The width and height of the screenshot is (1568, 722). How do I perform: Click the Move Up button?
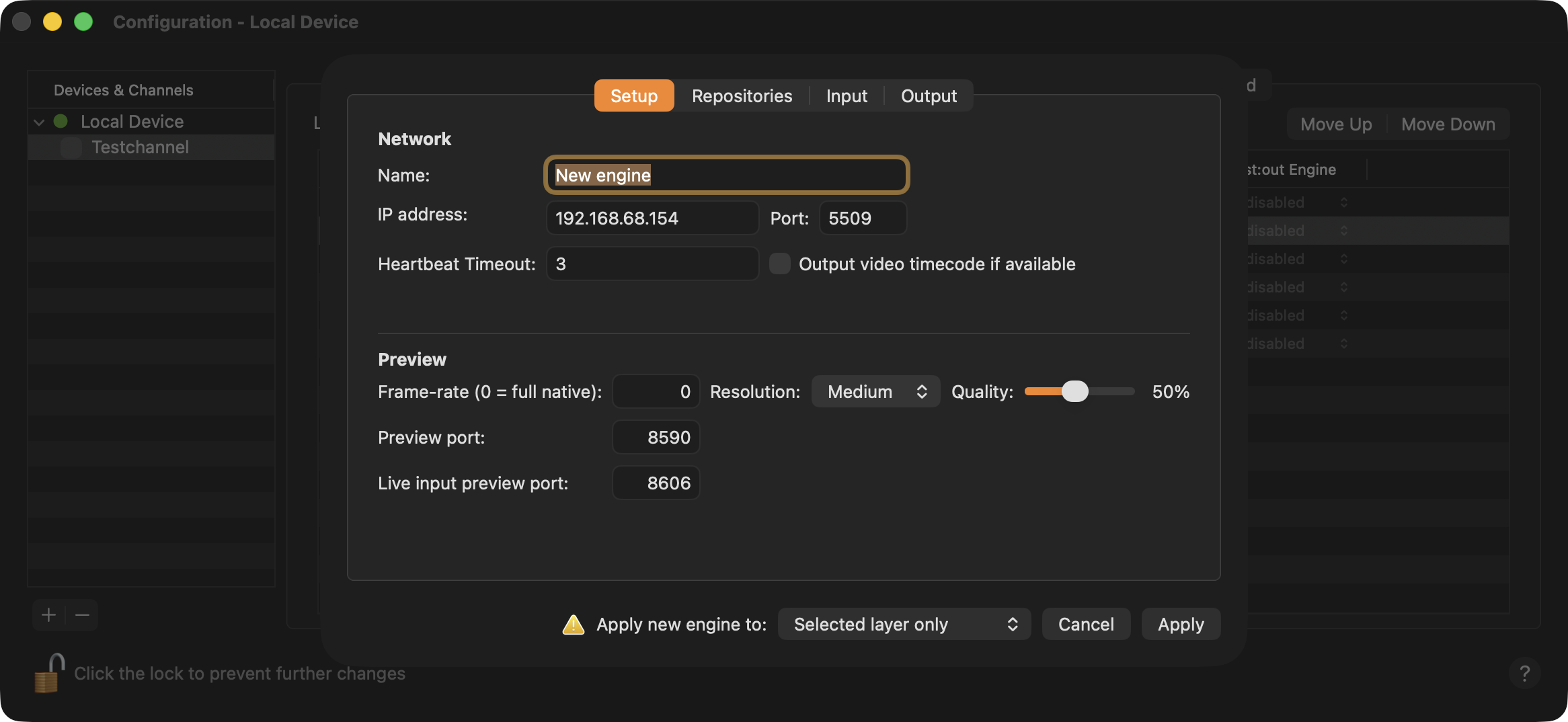pyautogui.click(x=1336, y=124)
